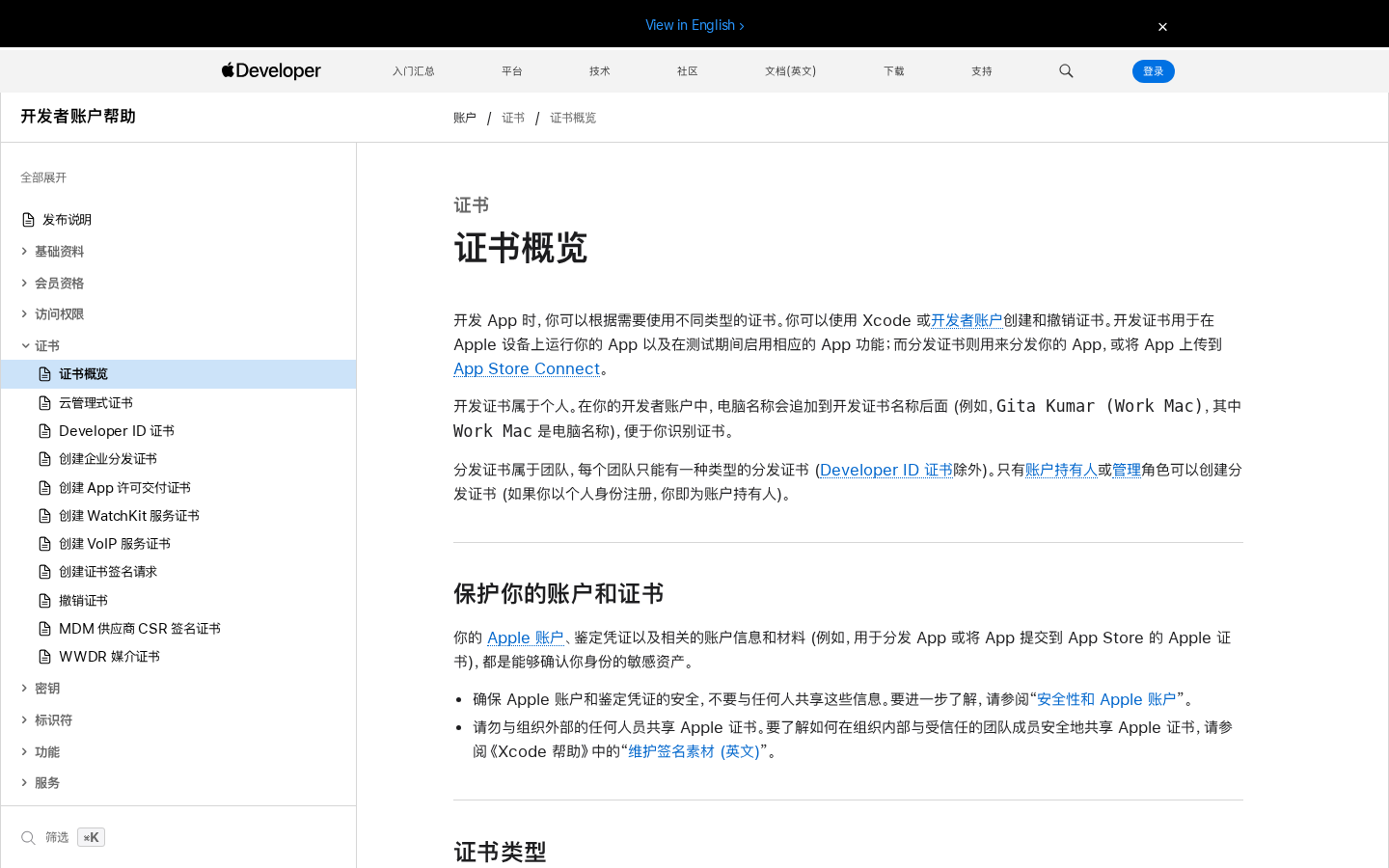Screen dimensions: 1389x868
Task: Click the filter magnifier icon at sidebar bottom
Action: point(28,838)
